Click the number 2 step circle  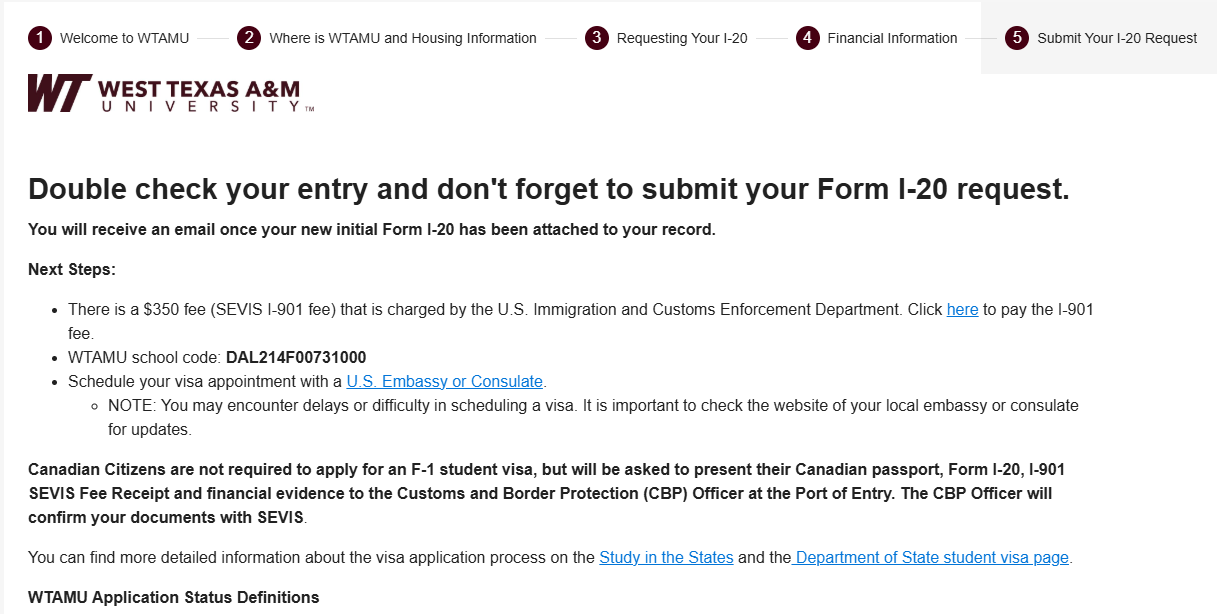click(x=249, y=38)
